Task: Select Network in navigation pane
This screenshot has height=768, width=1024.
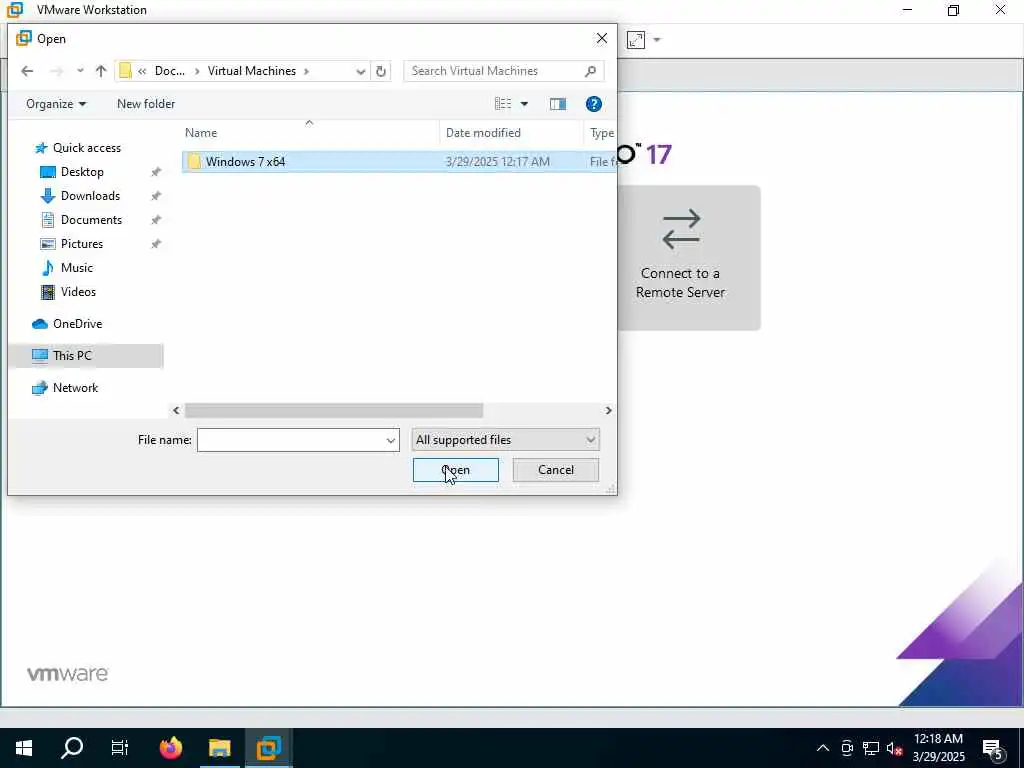Action: 74,388
